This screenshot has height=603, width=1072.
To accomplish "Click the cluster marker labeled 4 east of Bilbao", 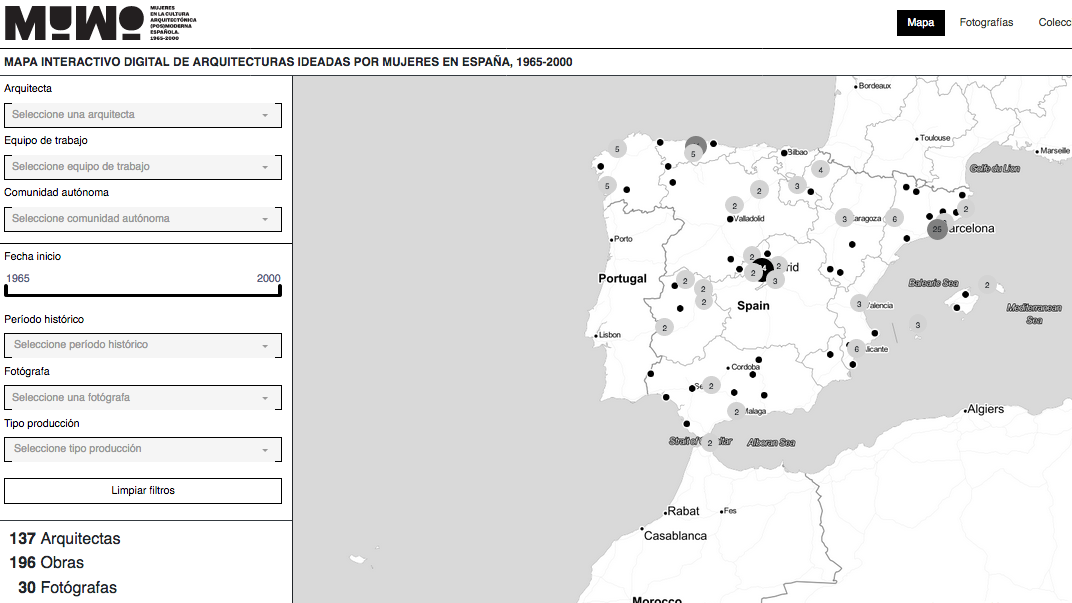I will point(821,169).
